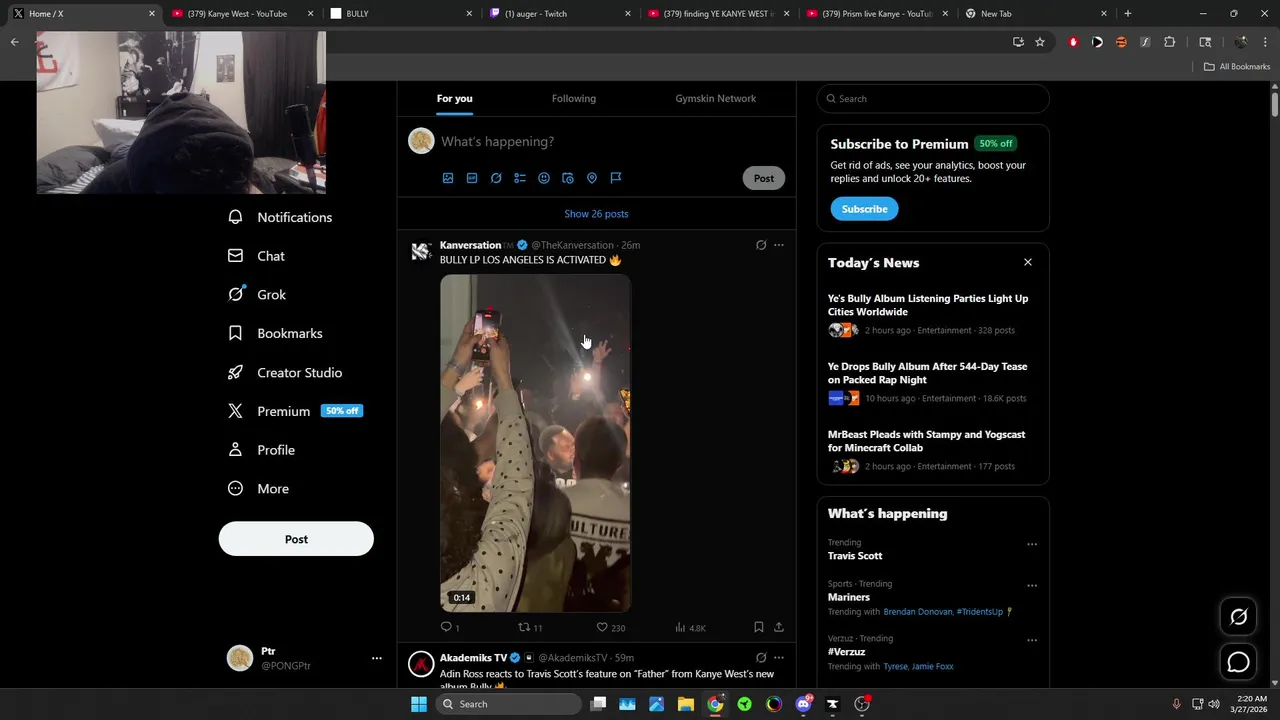Click the X search field
The height and width of the screenshot is (720, 1280).
tap(933, 99)
